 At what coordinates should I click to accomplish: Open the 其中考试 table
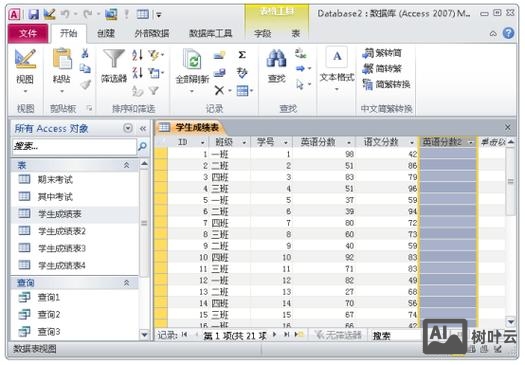point(55,197)
